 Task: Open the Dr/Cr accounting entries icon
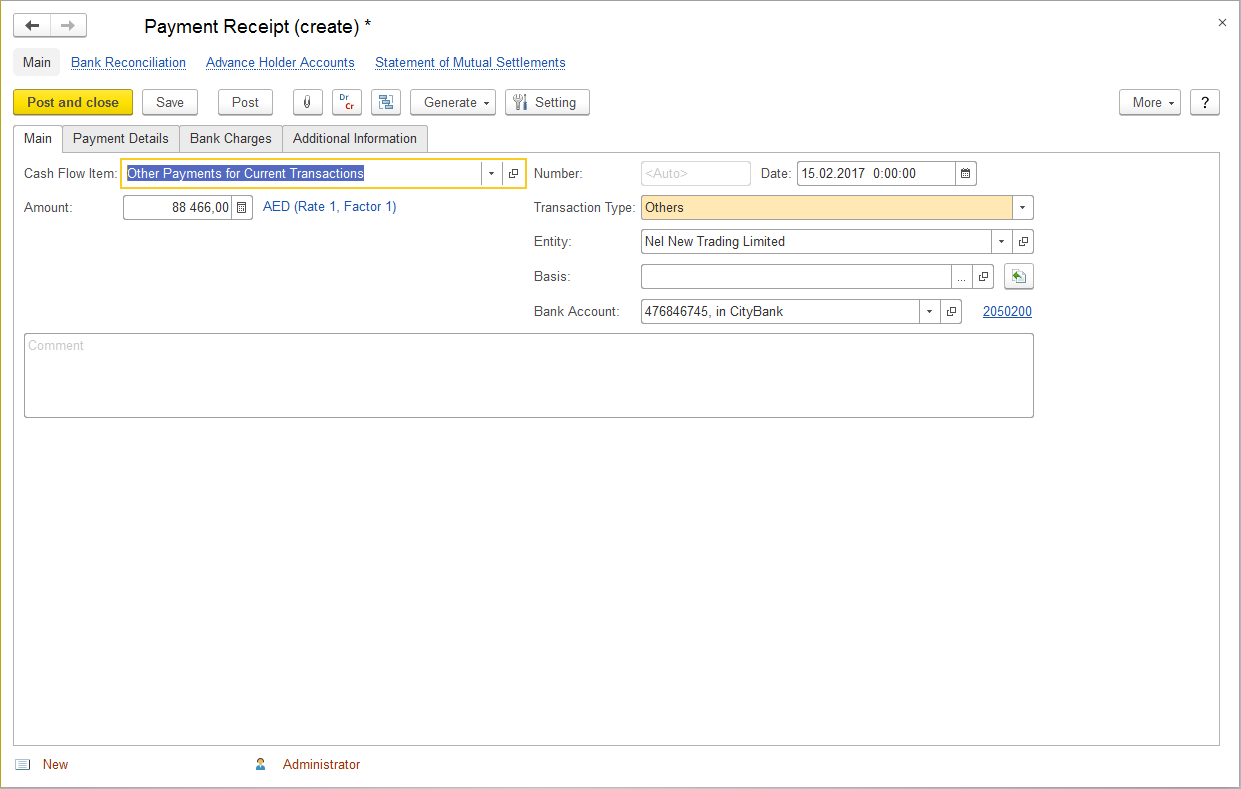347,102
